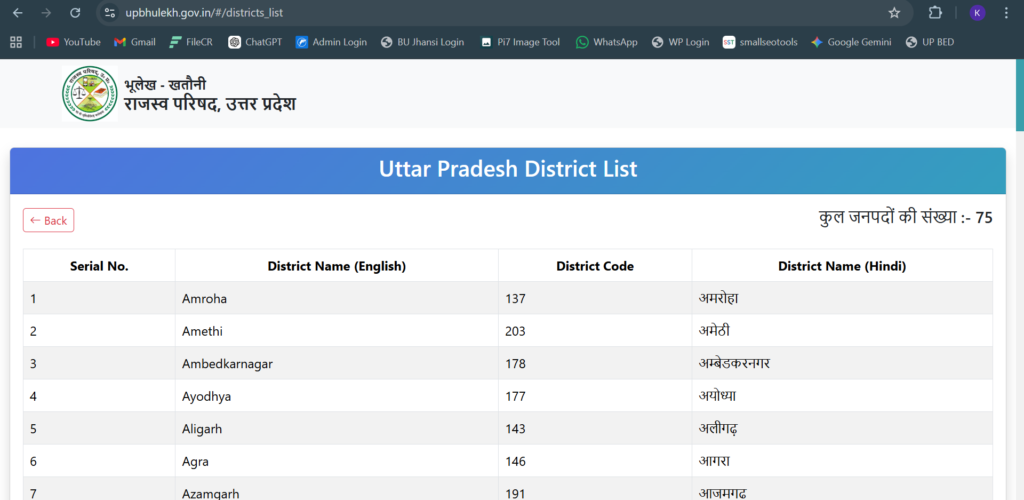Click the District Name (English) column header

pos(337,266)
